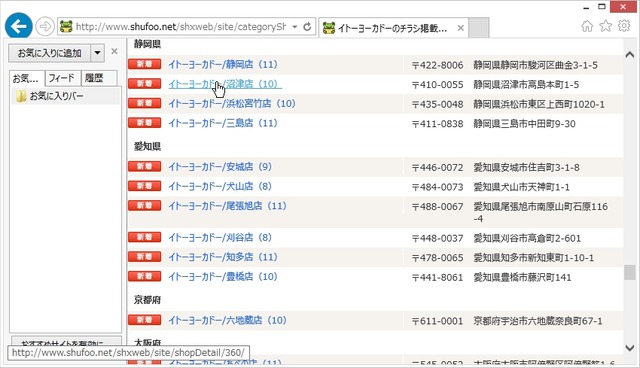Viewport: 640px width, 368px height.
Task: Click the 新着 badge beside 刈谷店
Action: (144, 237)
